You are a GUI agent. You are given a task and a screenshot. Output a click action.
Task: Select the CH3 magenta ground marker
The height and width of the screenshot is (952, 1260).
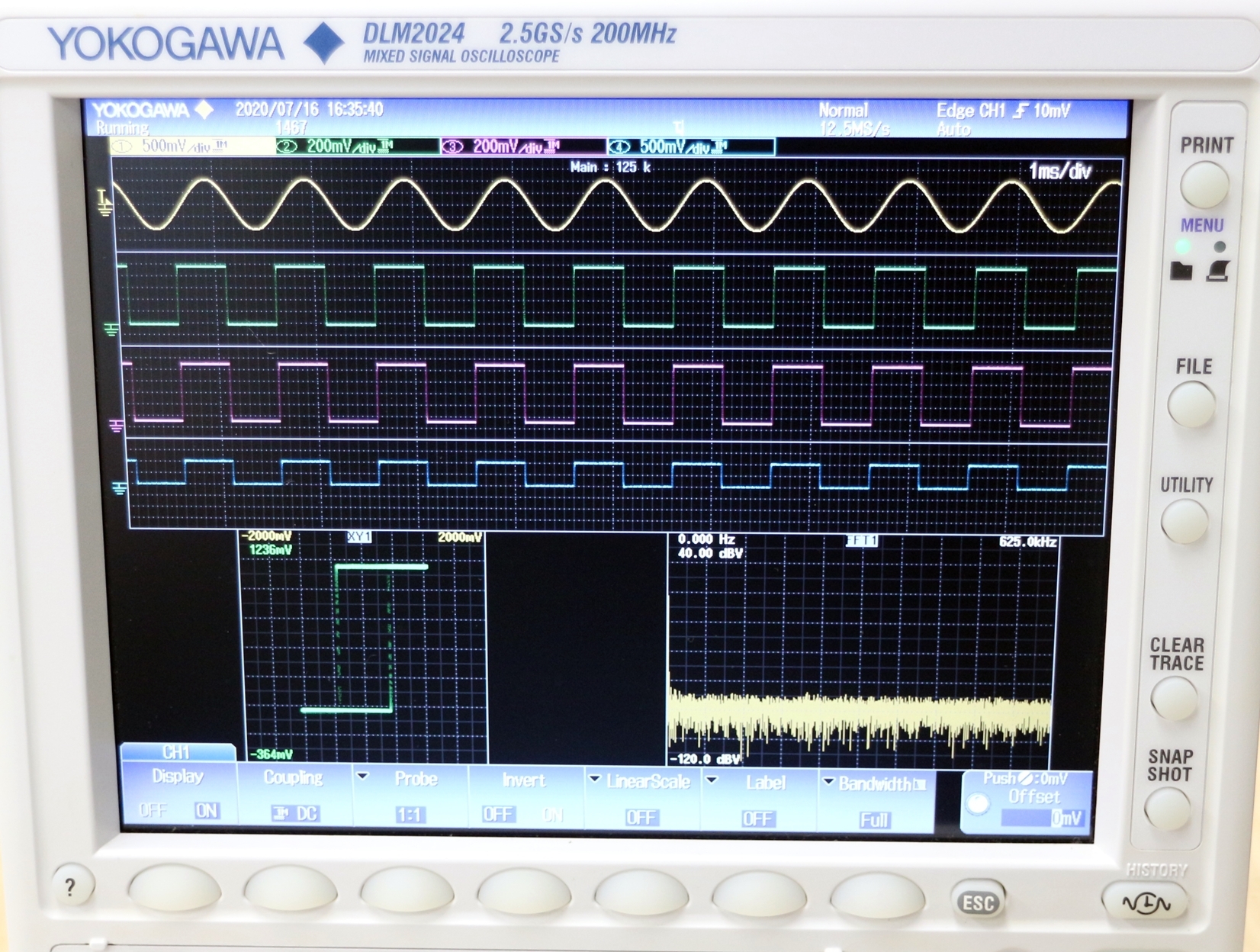tap(116, 426)
